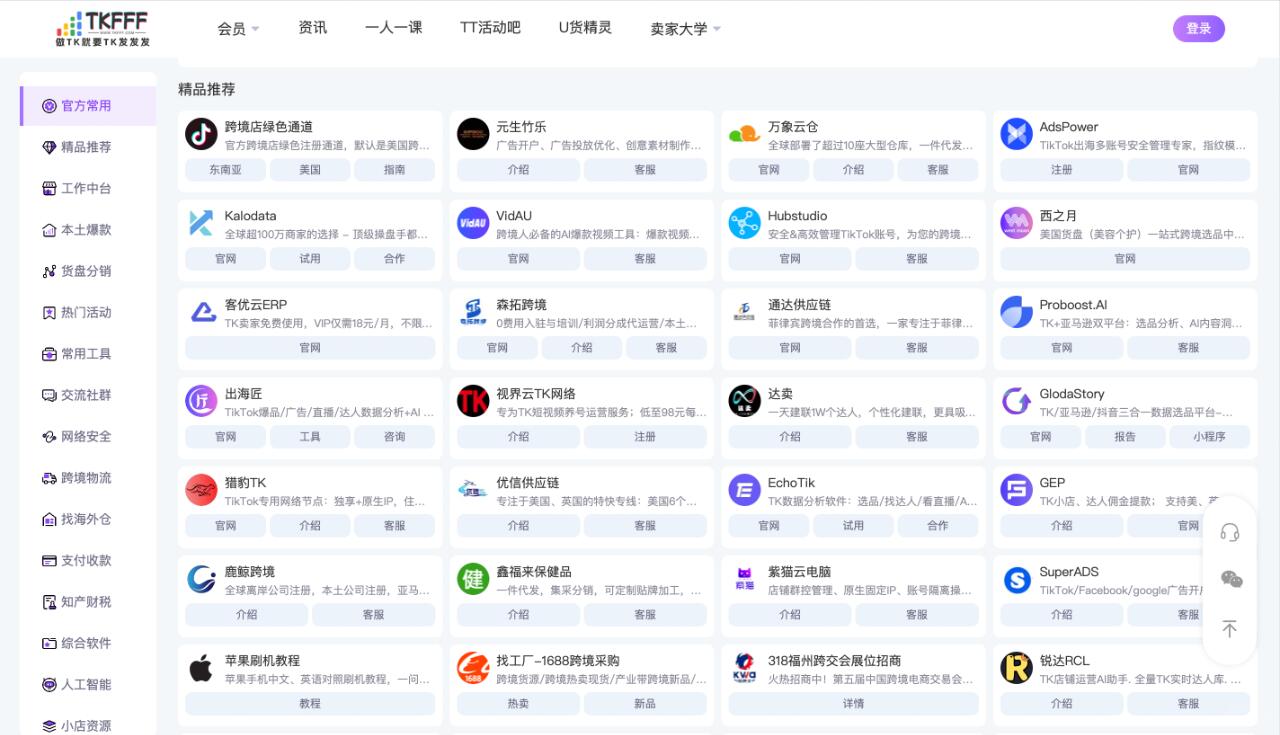Open the U货精灵 nav item

[x=585, y=28]
